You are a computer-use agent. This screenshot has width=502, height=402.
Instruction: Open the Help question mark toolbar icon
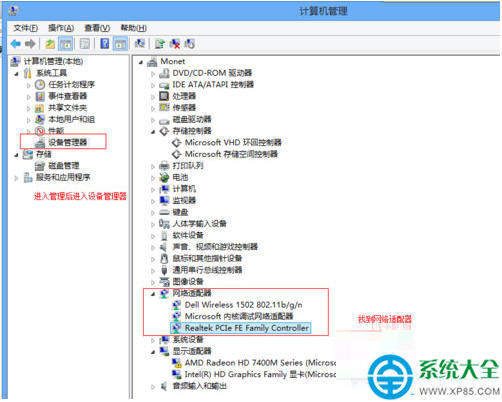(105, 44)
